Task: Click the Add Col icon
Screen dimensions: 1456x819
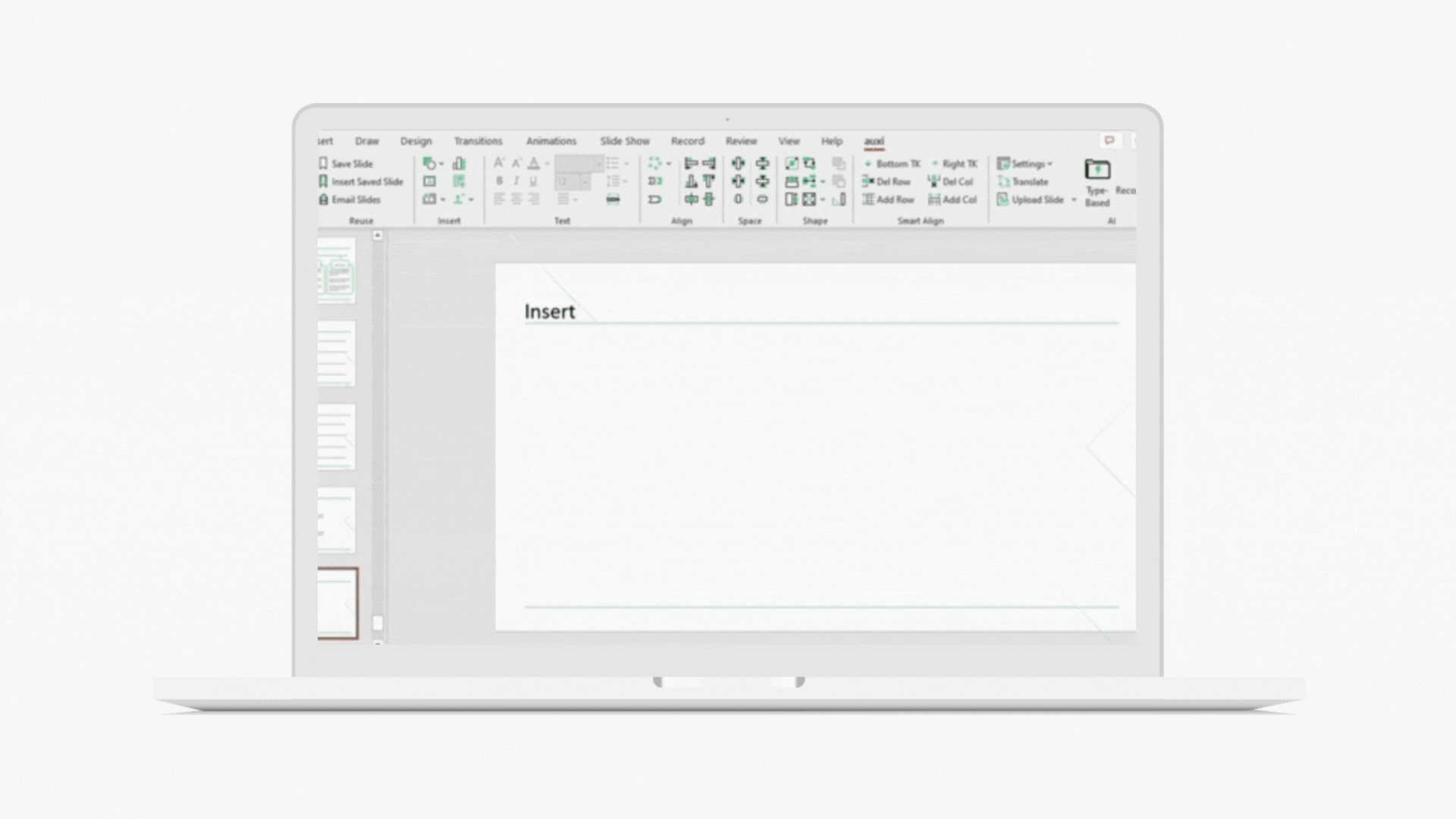Action: pyautogui.click(x=934, y=199)
